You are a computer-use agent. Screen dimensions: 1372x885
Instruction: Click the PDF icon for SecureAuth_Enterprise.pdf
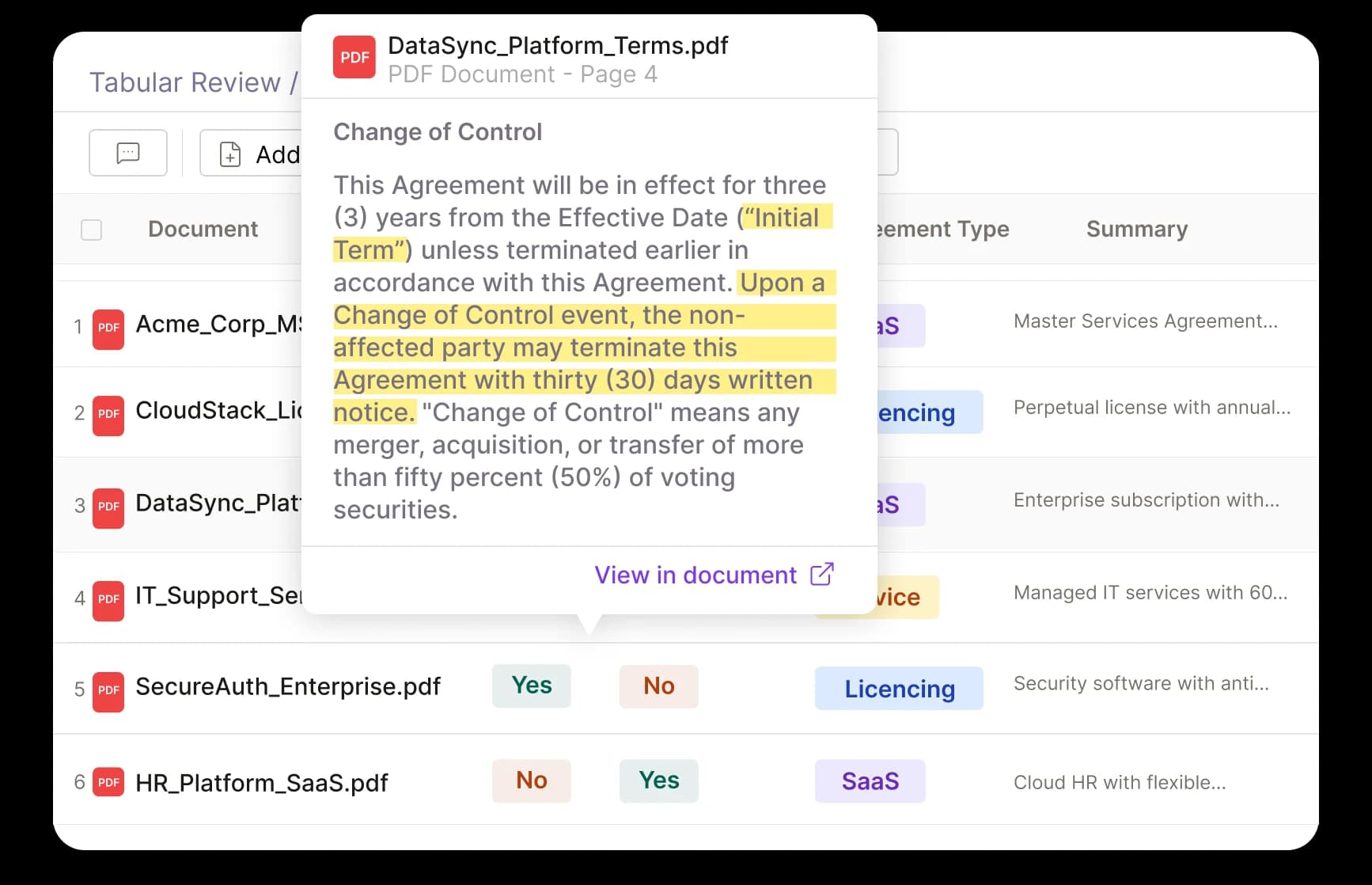point(107,691)
